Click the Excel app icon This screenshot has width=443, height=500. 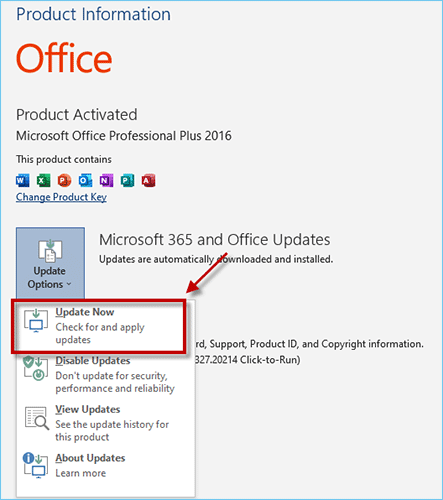[x=43, y=180]
